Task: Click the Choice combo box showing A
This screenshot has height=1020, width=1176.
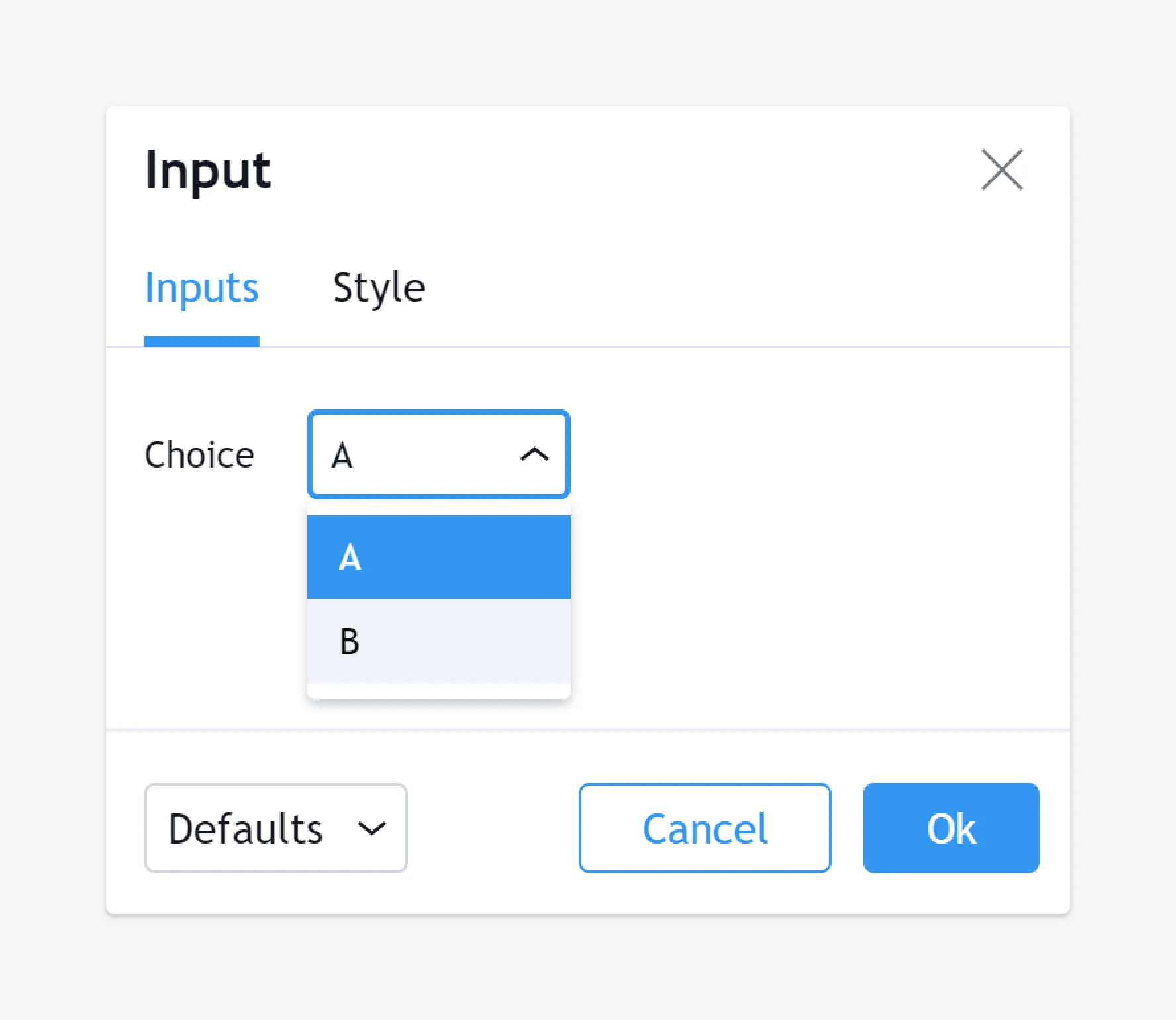Action: pos(424,455)
